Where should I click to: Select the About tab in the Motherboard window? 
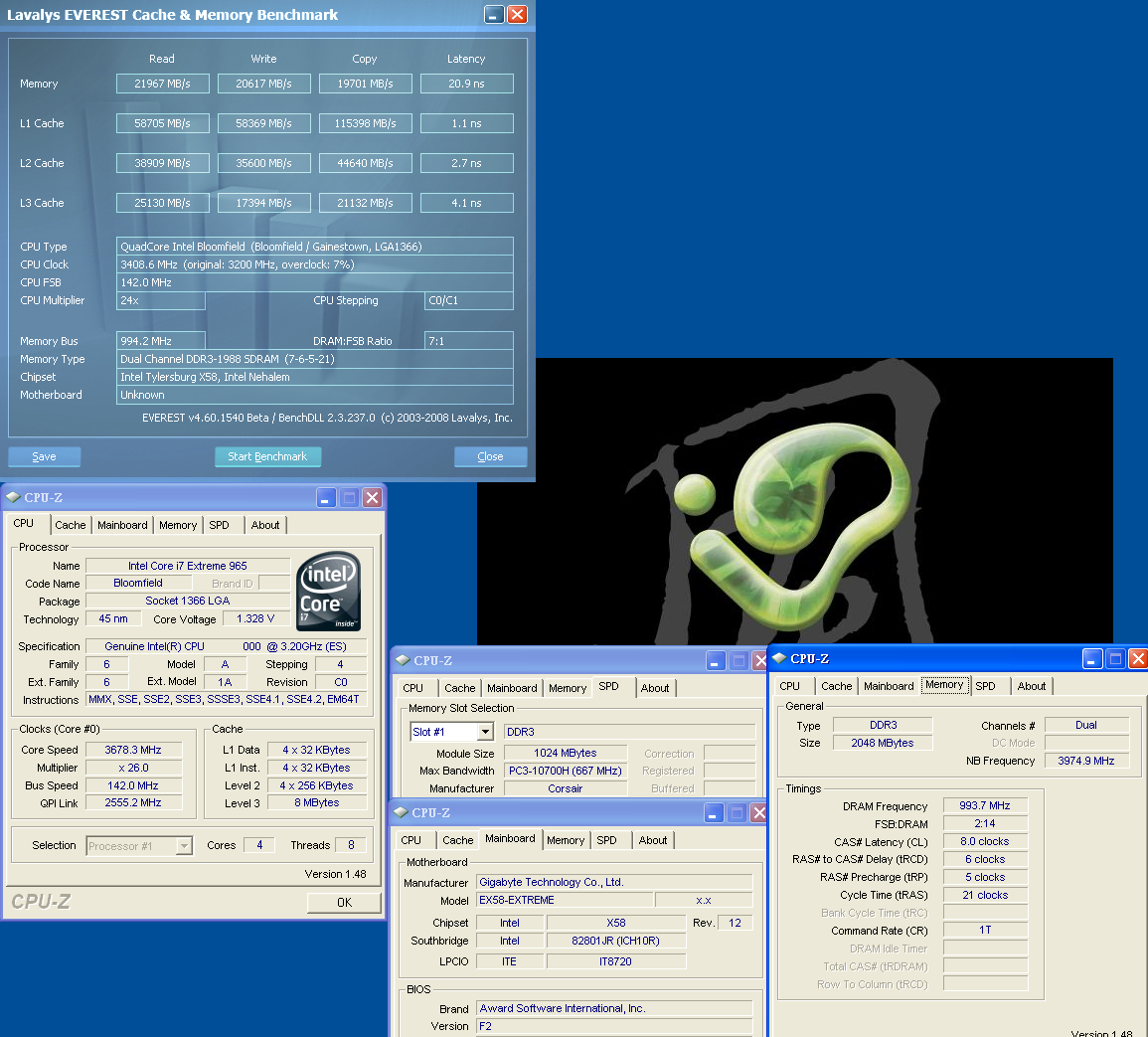click(x=653, y=840)
